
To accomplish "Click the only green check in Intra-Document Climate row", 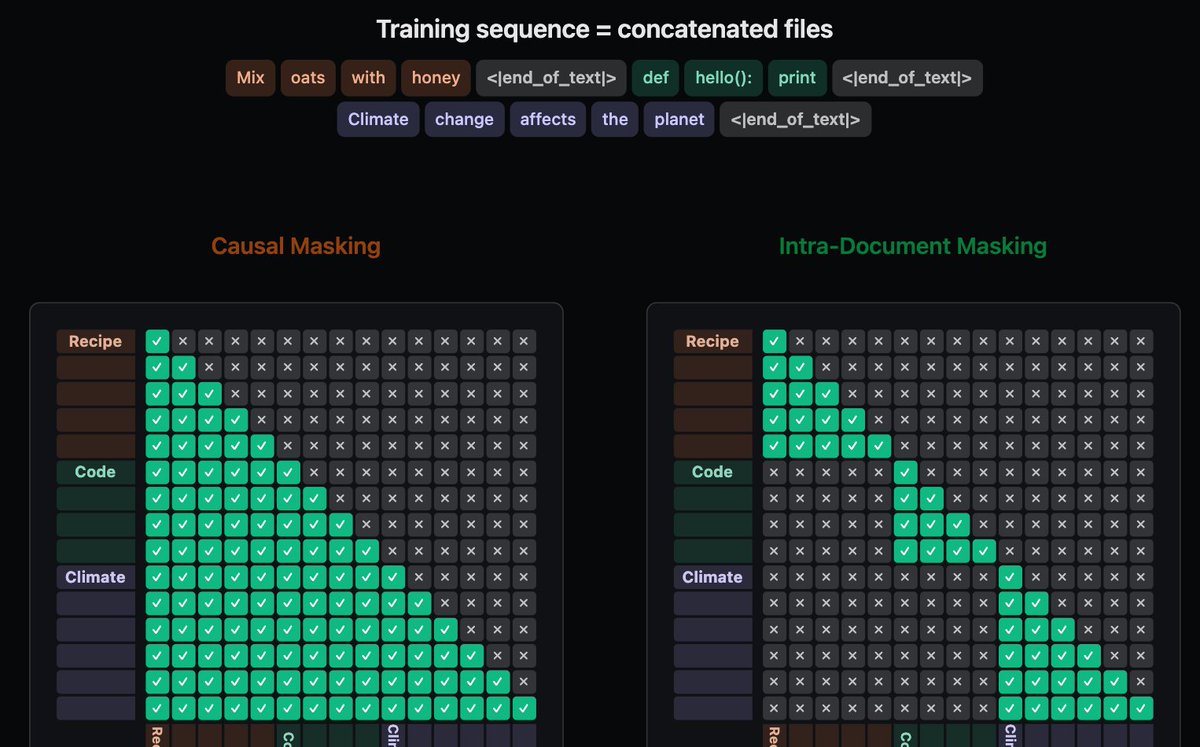I will 1010,577.
